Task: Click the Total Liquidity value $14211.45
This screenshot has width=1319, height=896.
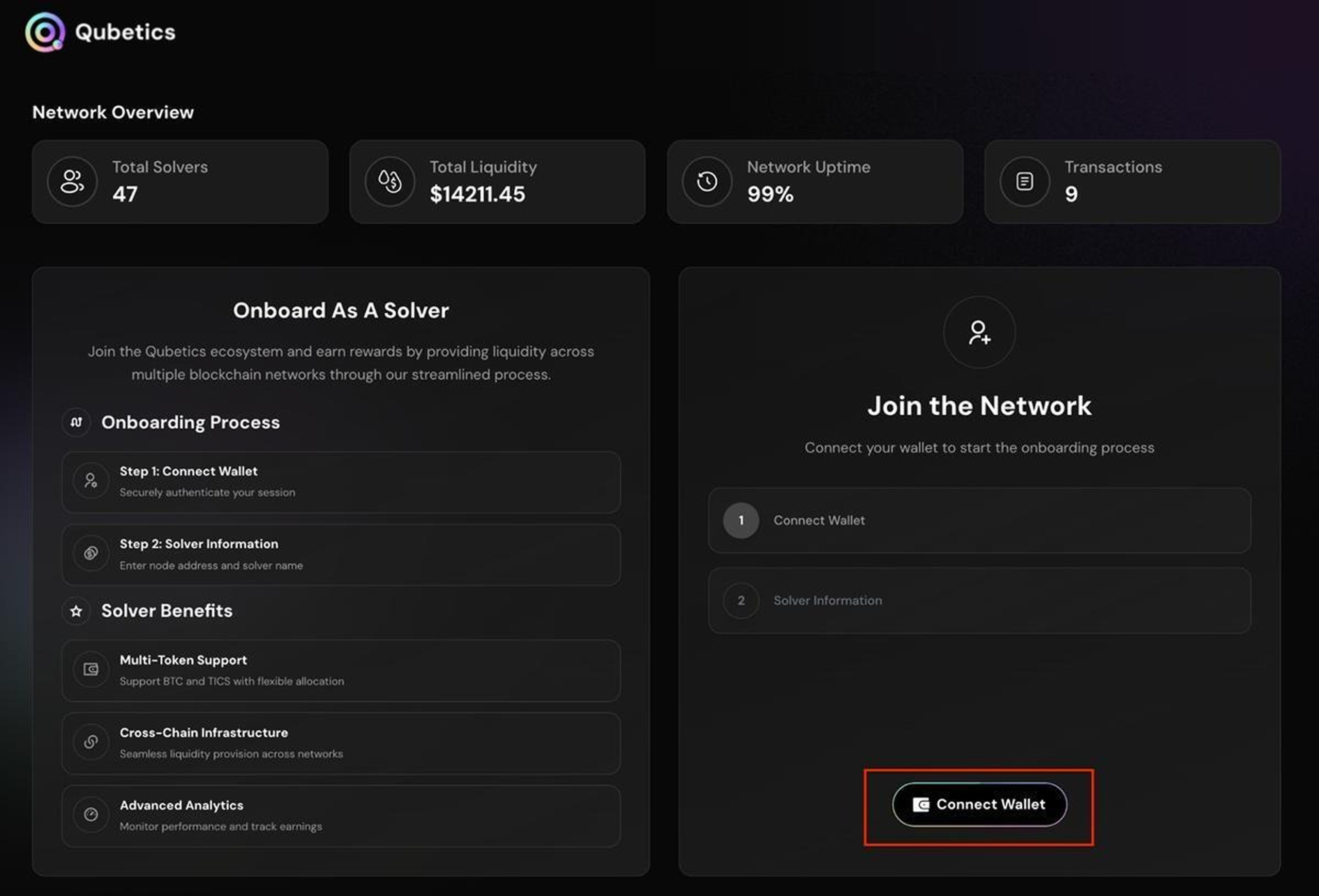Action: click(x=477, y=195)
